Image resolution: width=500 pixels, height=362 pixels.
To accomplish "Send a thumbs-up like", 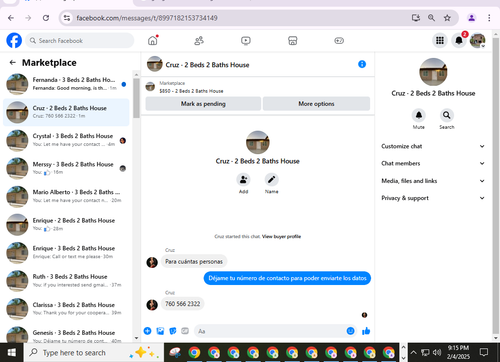I will [366, 331].
